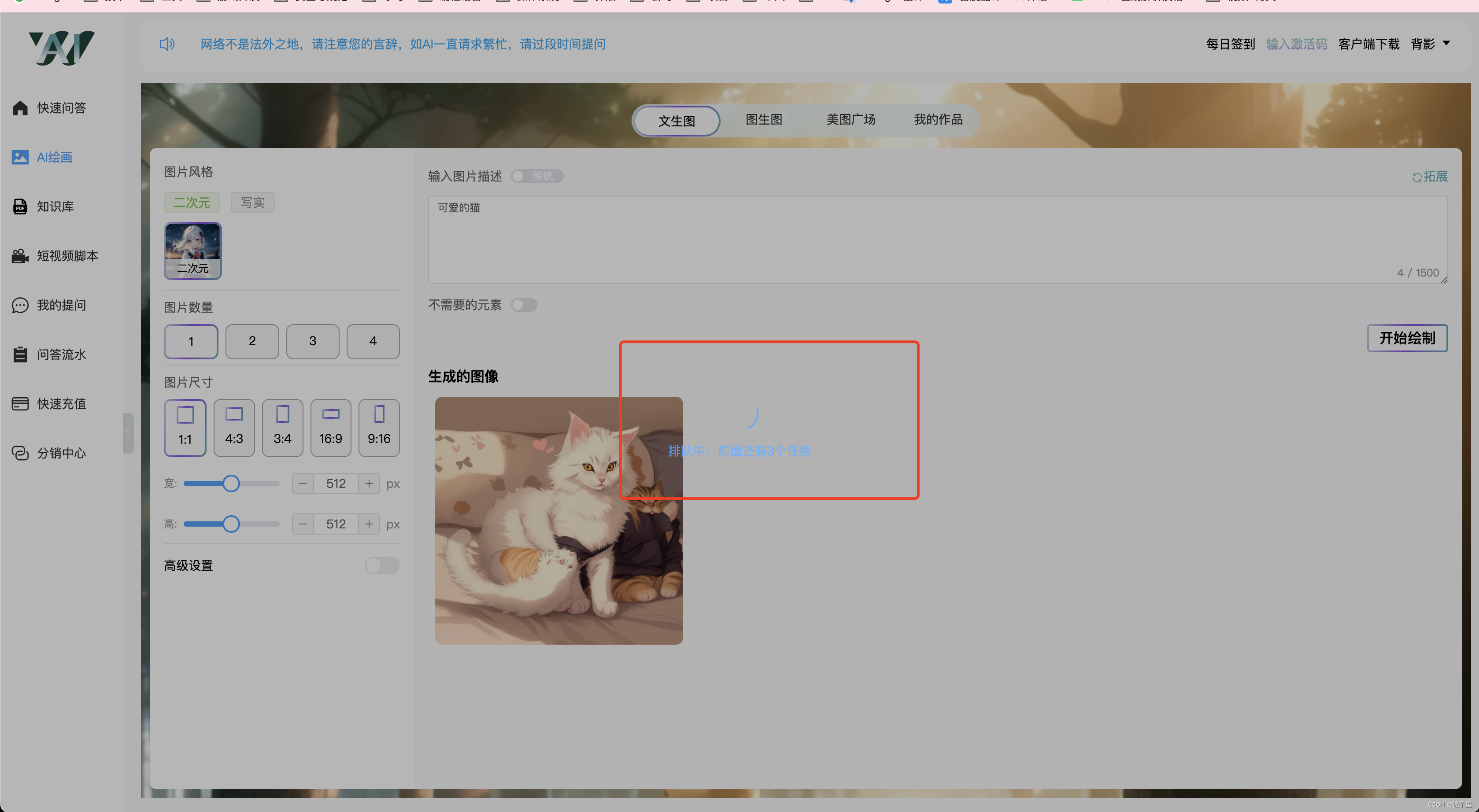Viewport: 1479px width, 812px height.
Task: Choose image count 2
Action: coord(252,341)
